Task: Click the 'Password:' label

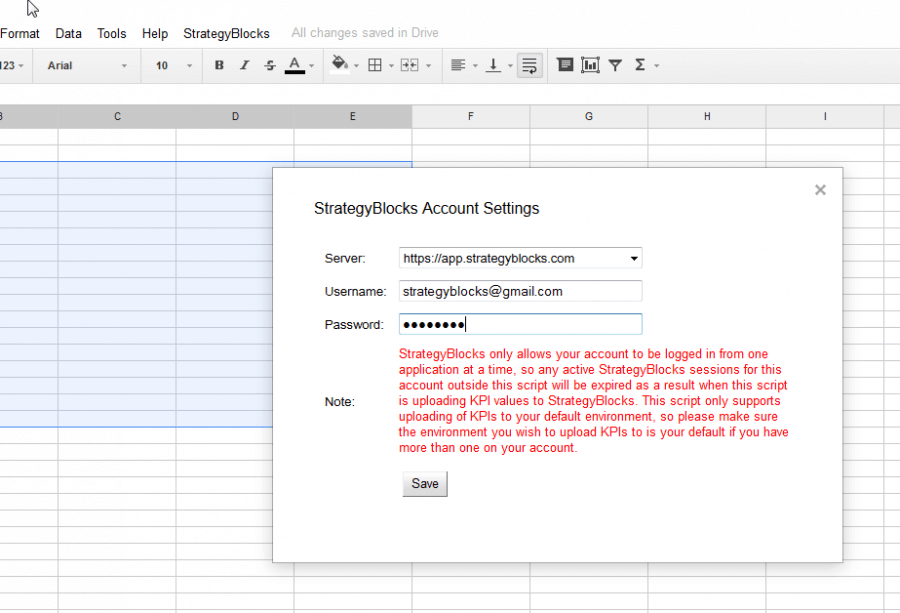Action: 354,325
